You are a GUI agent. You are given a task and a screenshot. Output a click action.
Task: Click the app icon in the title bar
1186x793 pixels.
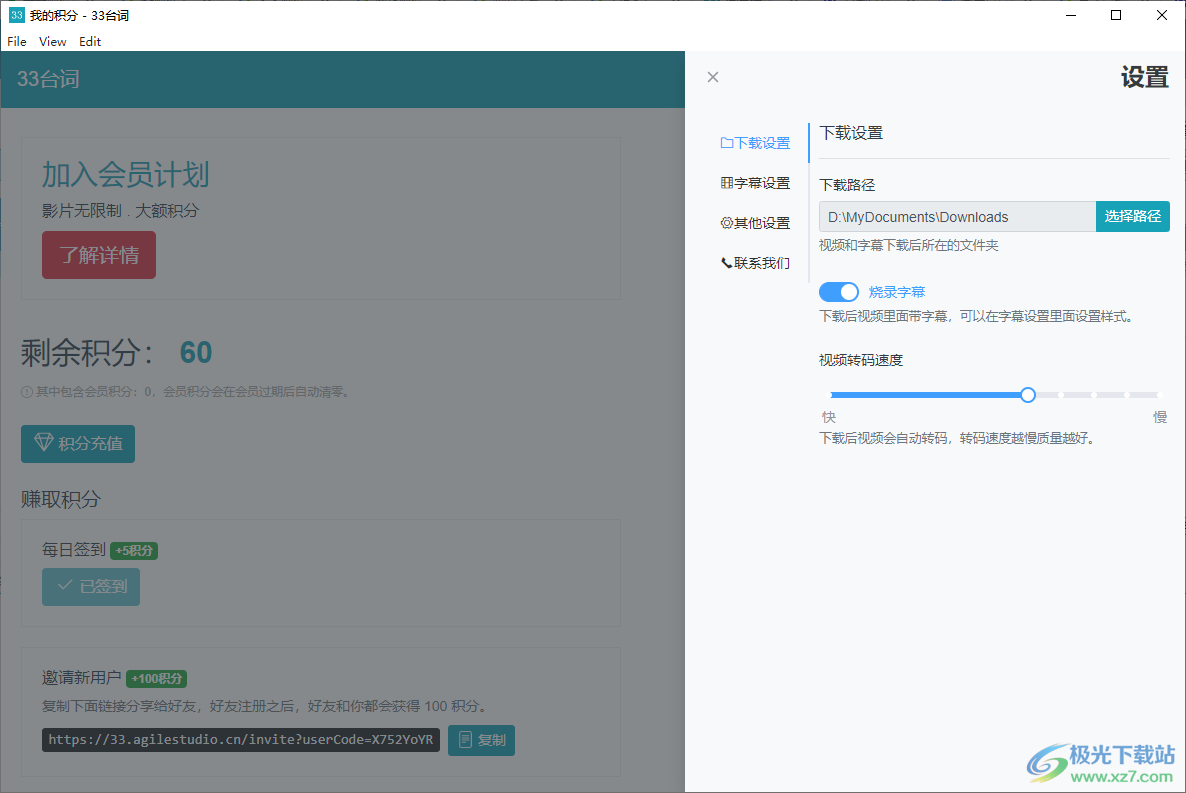pyautogui.click(x=17, y=15)
